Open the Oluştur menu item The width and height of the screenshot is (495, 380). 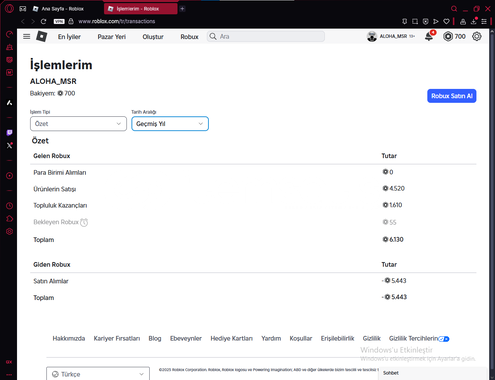(153, 37)
